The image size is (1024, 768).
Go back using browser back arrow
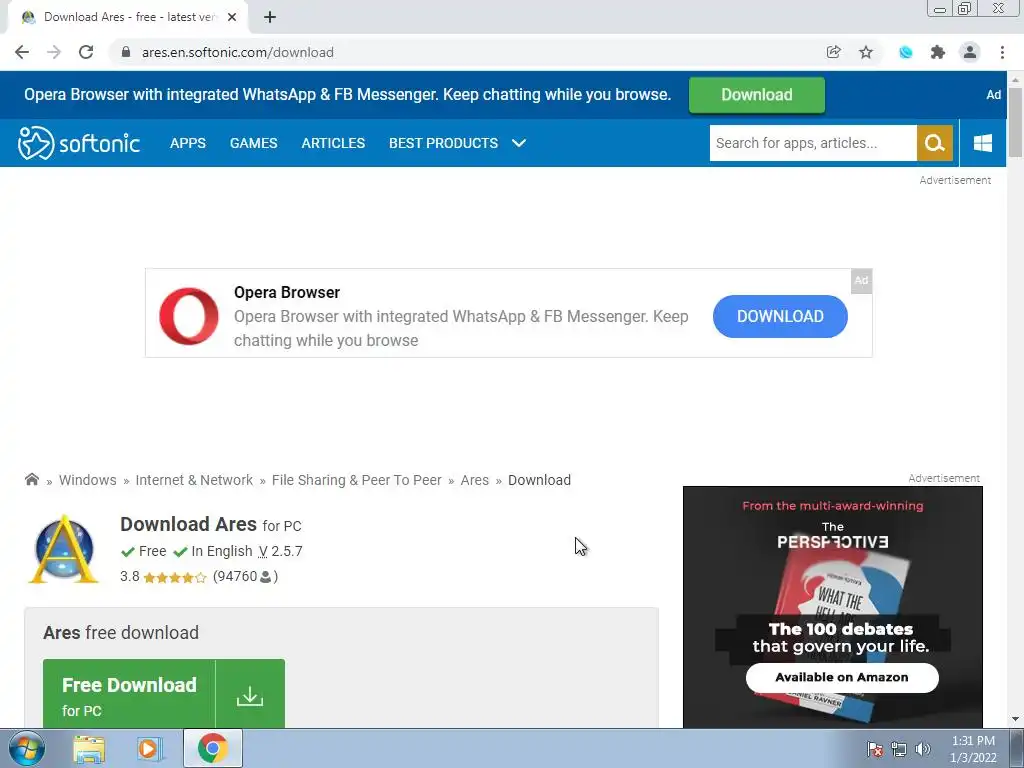22,52
